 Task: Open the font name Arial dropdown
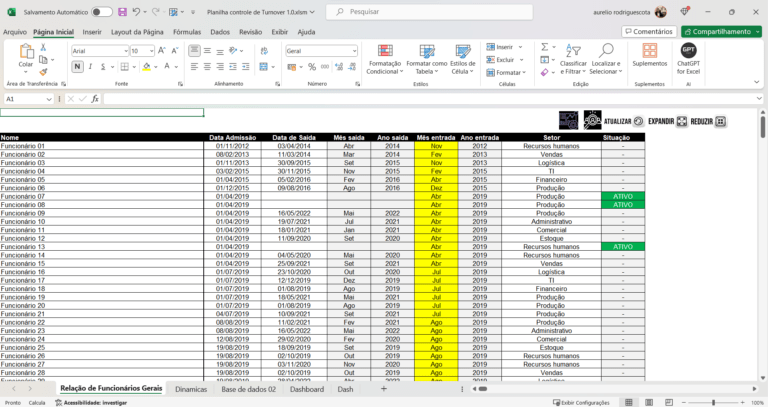(x=126, y=51)
